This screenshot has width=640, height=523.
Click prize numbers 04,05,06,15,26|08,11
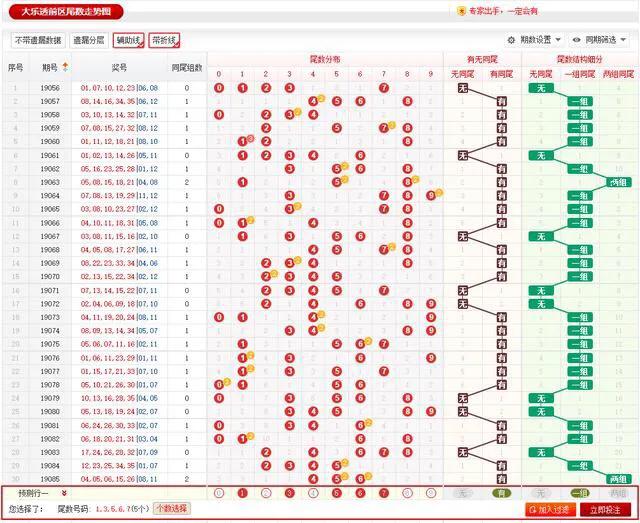coord(119,479)
